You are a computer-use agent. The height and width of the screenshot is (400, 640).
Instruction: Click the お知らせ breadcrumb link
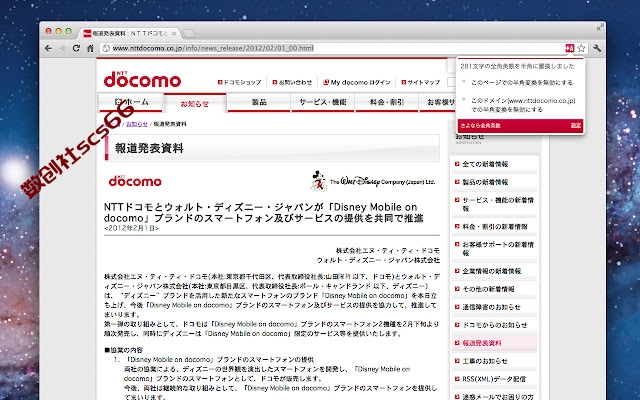[x=137, y=124]
